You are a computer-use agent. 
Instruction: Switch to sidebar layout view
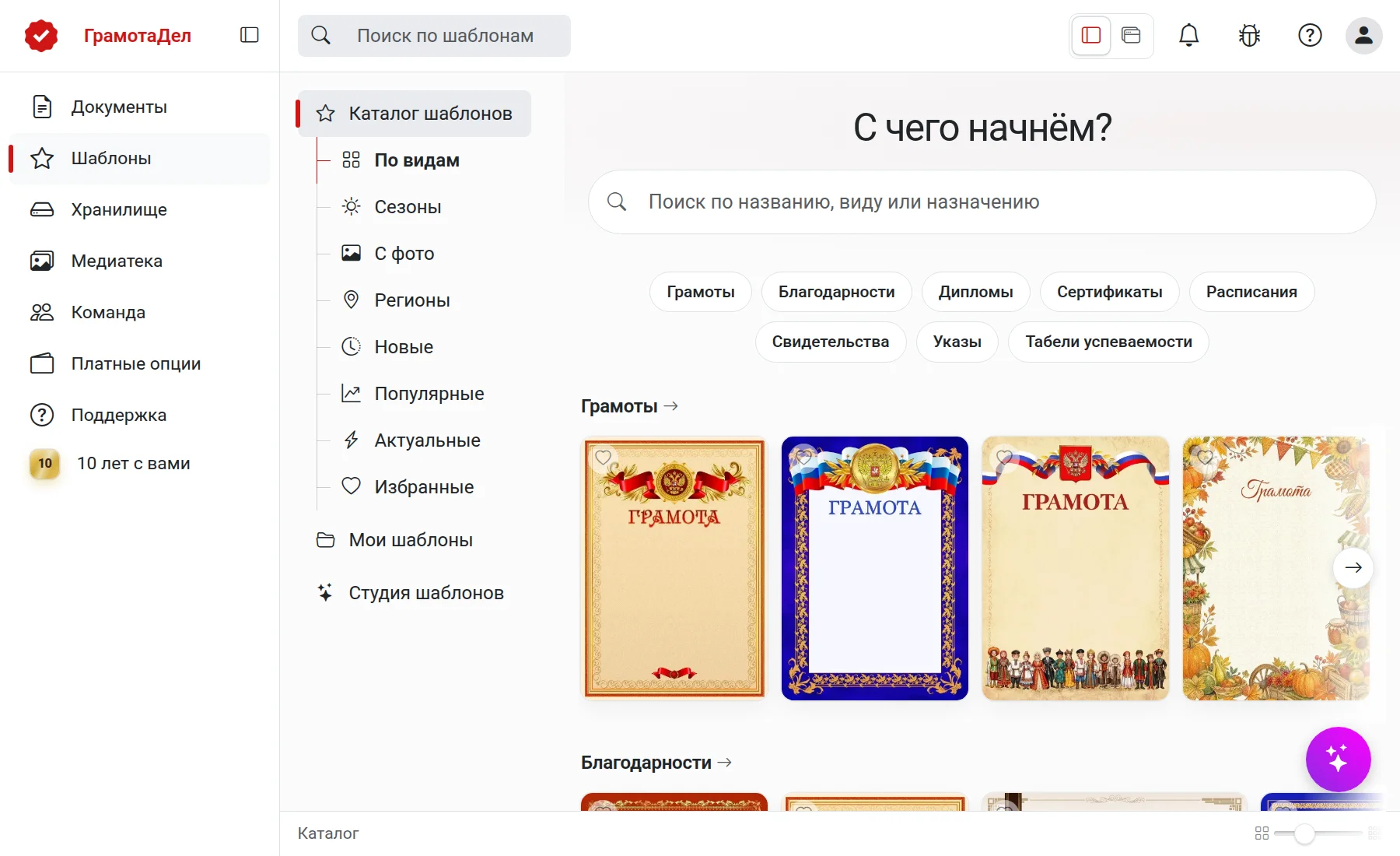(1091, 35)
